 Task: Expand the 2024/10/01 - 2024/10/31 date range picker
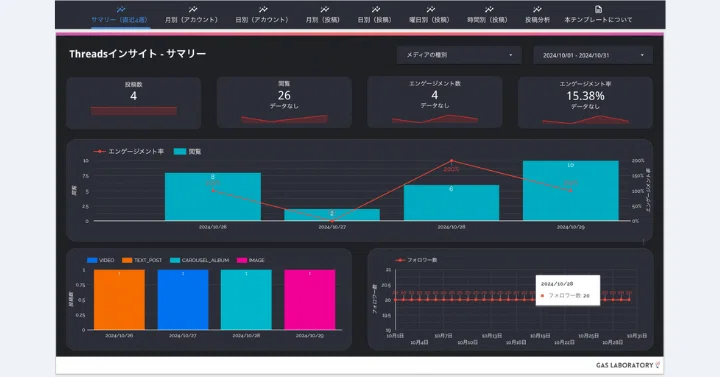click(x=593, y=55)
